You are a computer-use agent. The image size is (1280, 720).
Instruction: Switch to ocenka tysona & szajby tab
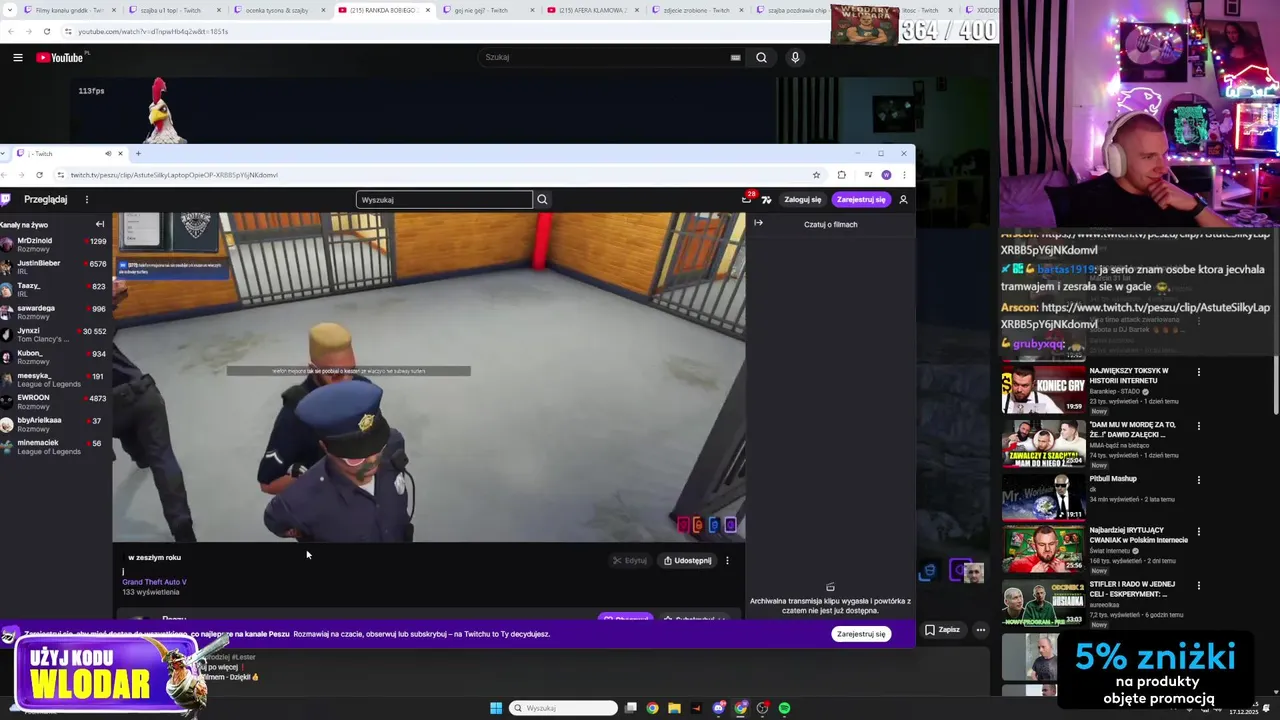pyautogui.click(x=277, y=10)
